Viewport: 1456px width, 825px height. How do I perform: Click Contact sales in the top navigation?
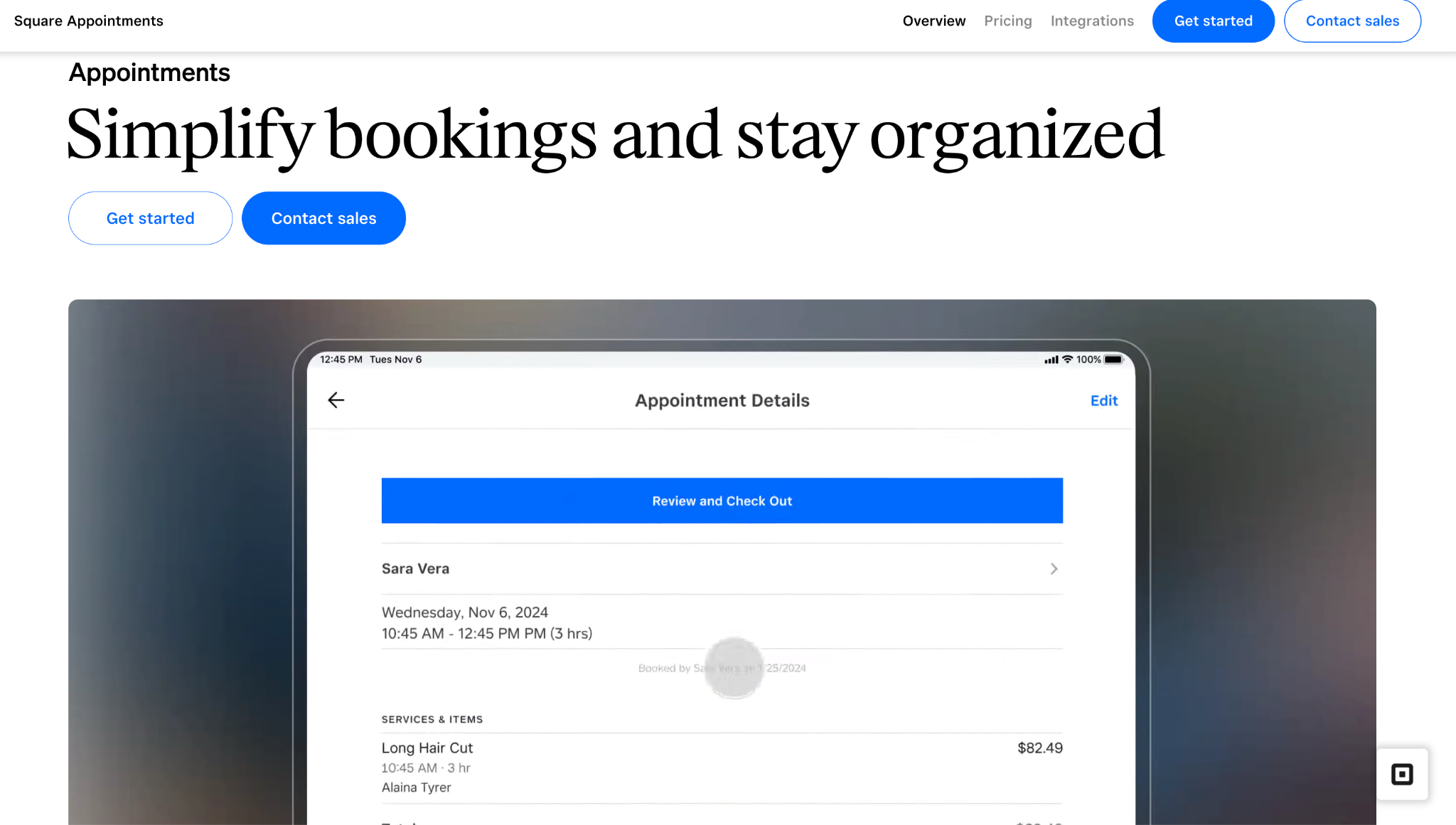pyautogui.click(x=1352, y=21)
